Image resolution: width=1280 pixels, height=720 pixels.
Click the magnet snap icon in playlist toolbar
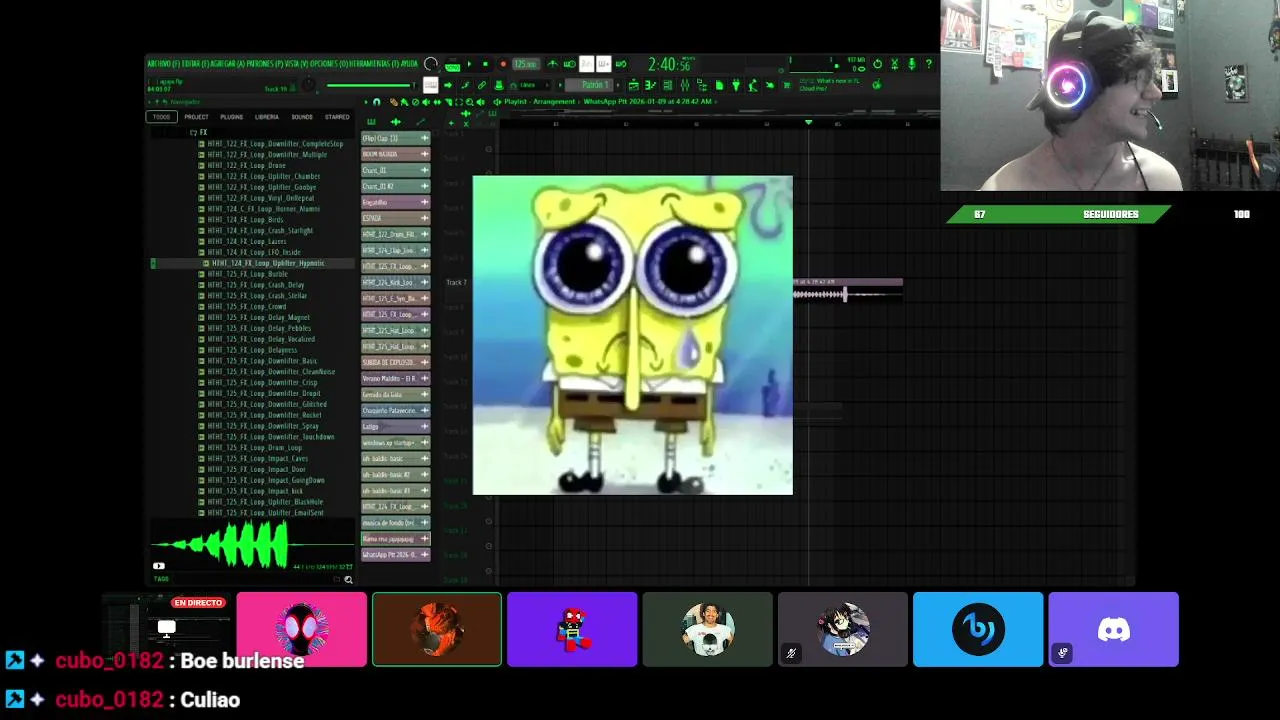376,102
